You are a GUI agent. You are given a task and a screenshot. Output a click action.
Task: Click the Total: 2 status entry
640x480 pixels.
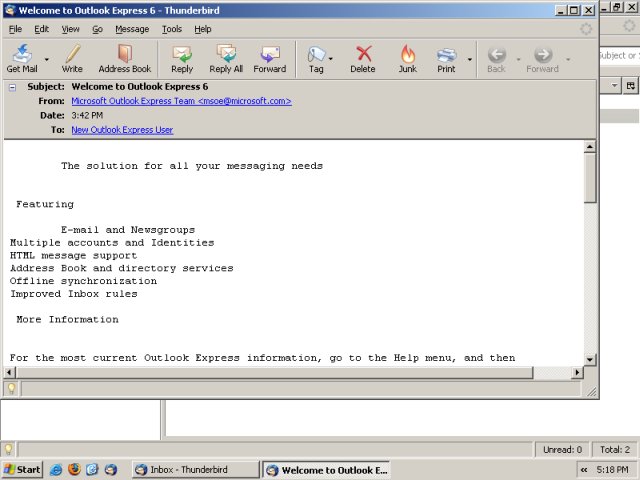[615, 450]
